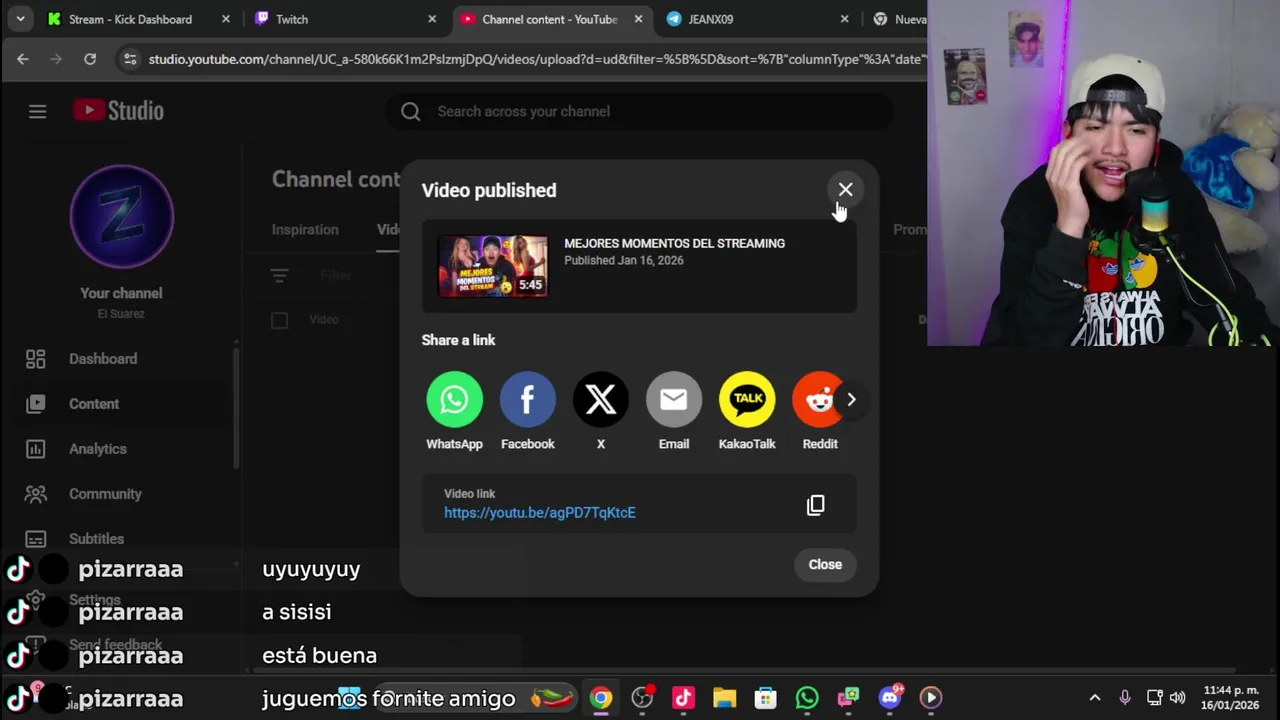The width and height of the screenshot is (1280, 720).
Task: Go back in the browser
Action: [x=23, y=59]
